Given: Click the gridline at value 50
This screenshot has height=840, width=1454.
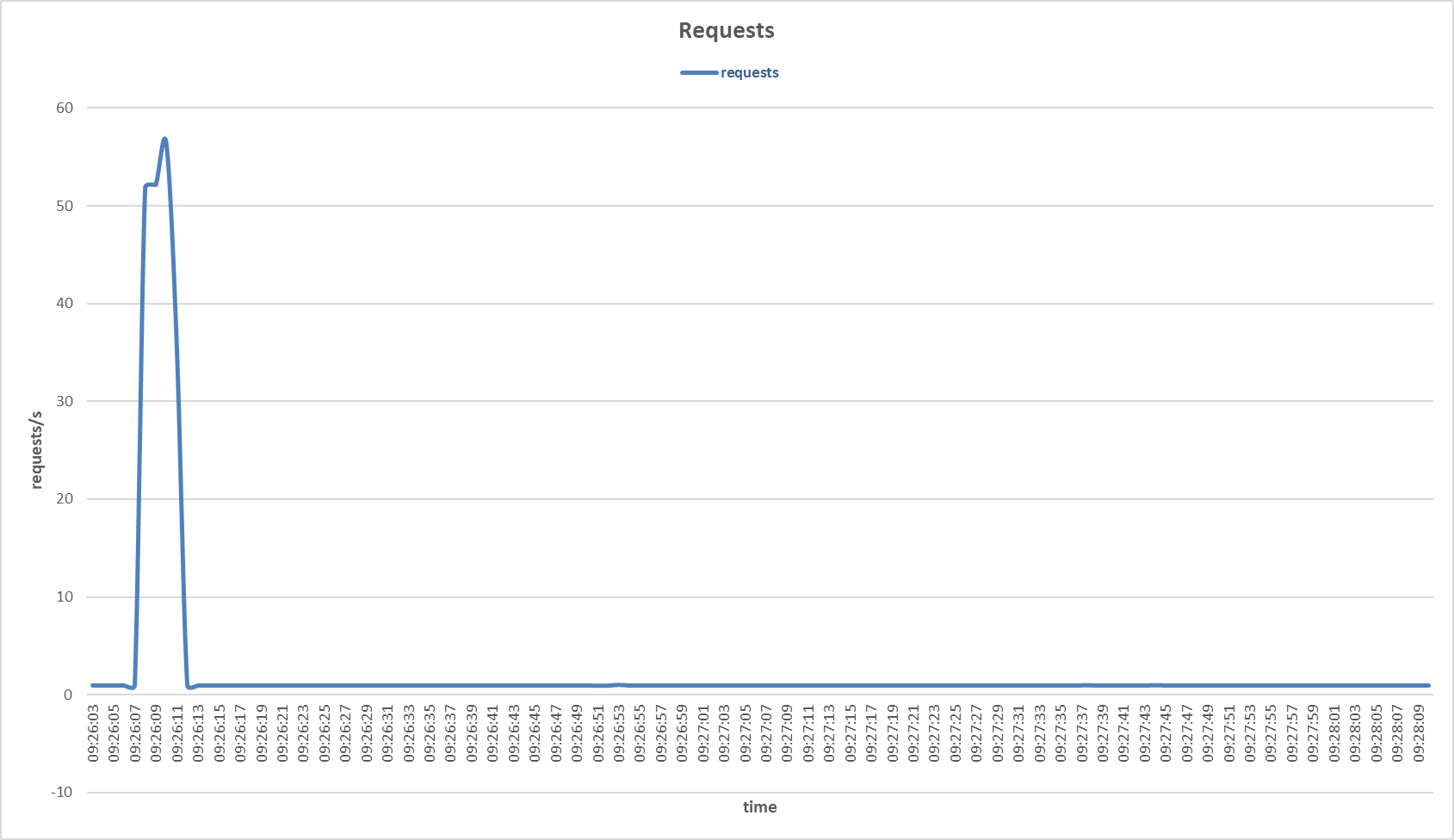Looking at the screenshot, I should pyautogui.click(x=689, y=206).
